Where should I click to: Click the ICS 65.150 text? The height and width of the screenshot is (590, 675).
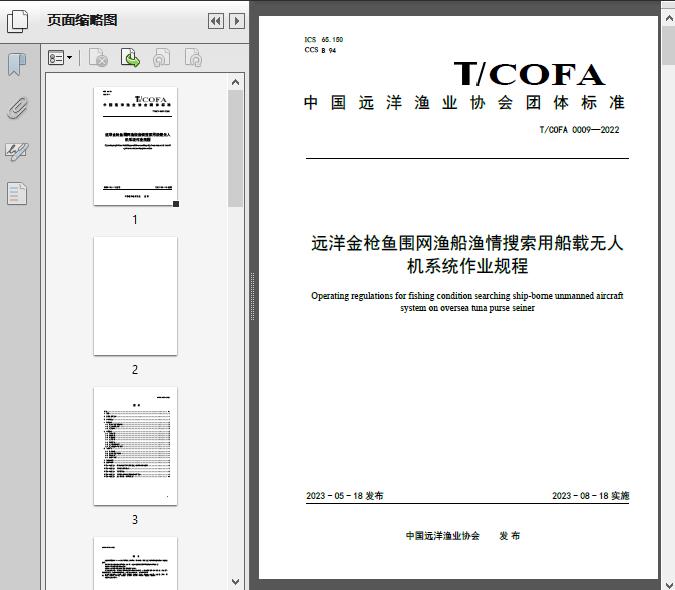324,40
